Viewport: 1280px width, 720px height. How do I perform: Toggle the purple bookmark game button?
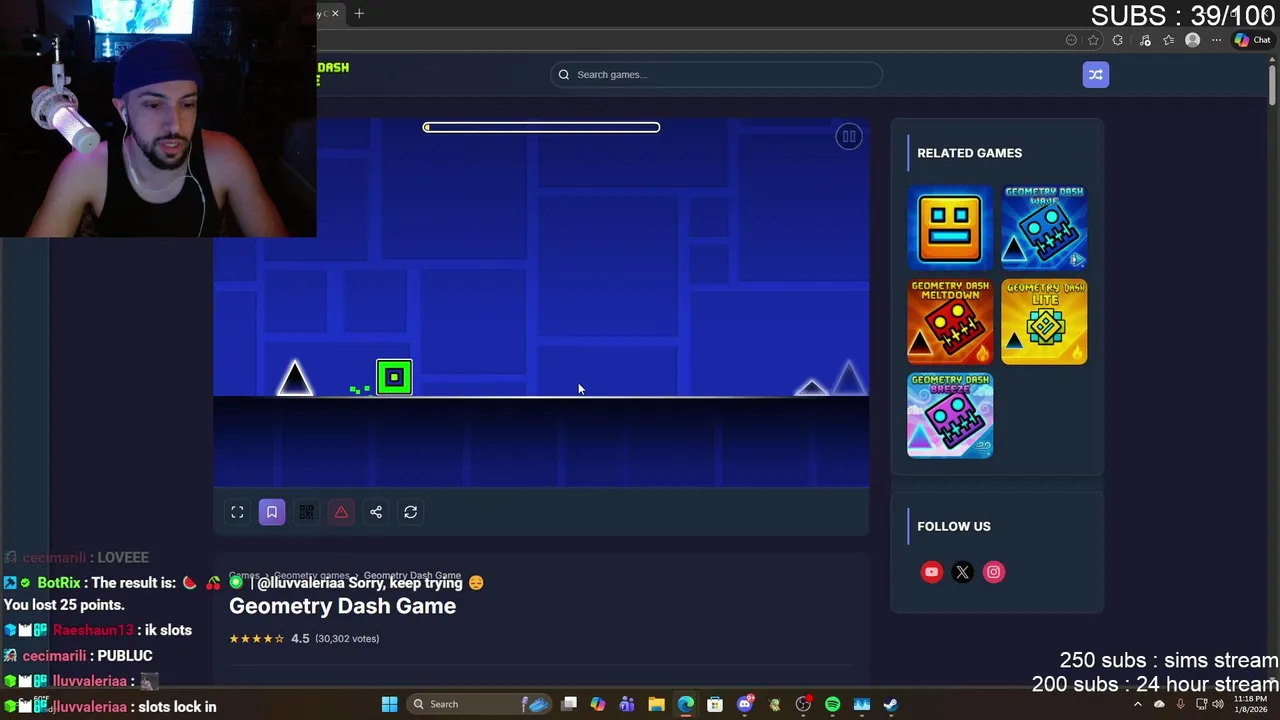tap(271, 512)
